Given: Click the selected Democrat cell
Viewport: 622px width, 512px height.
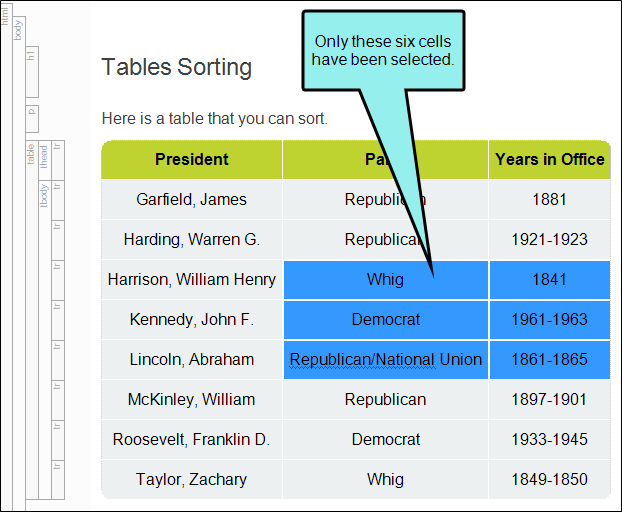Looking at the screenshot, I should point(386,320).
